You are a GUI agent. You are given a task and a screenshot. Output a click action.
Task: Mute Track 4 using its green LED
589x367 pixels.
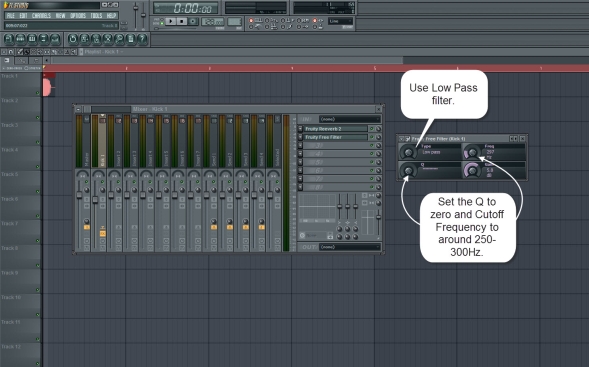tap(38, 167)
